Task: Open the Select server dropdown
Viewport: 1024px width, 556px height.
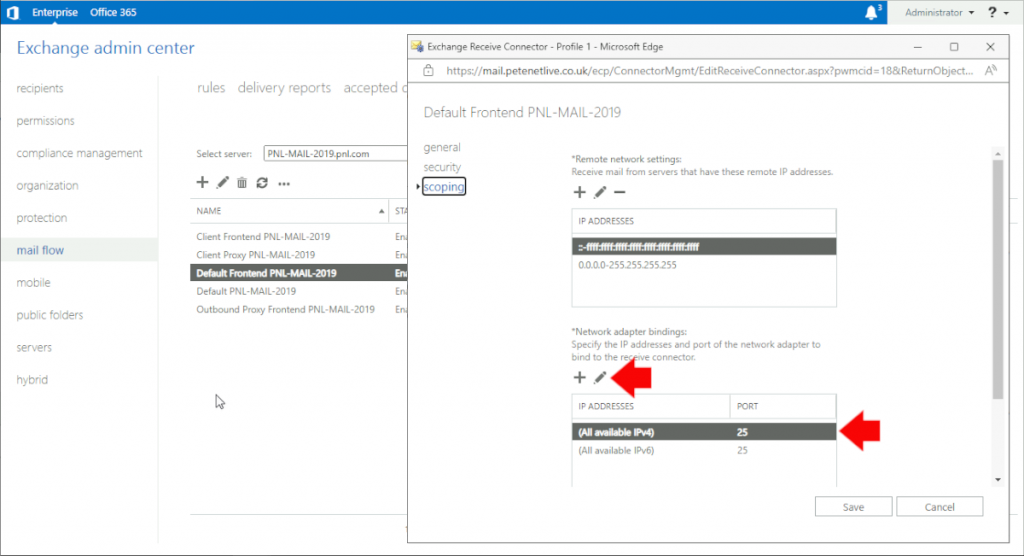Action: [x=335, y=154]
